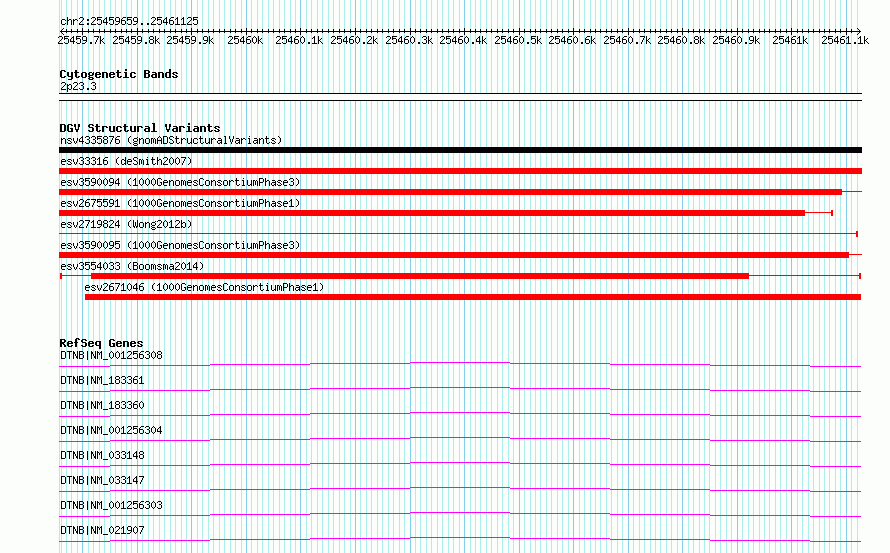Click the DTNB|NM_183361 transcript label

coord(102,380)
